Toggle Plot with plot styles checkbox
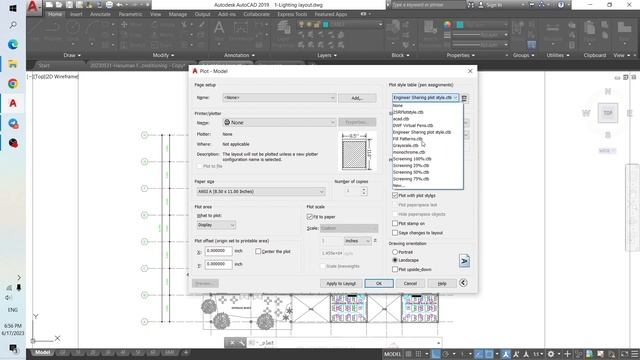This screenshot has width=640, height=360. [x=395, y=196]
